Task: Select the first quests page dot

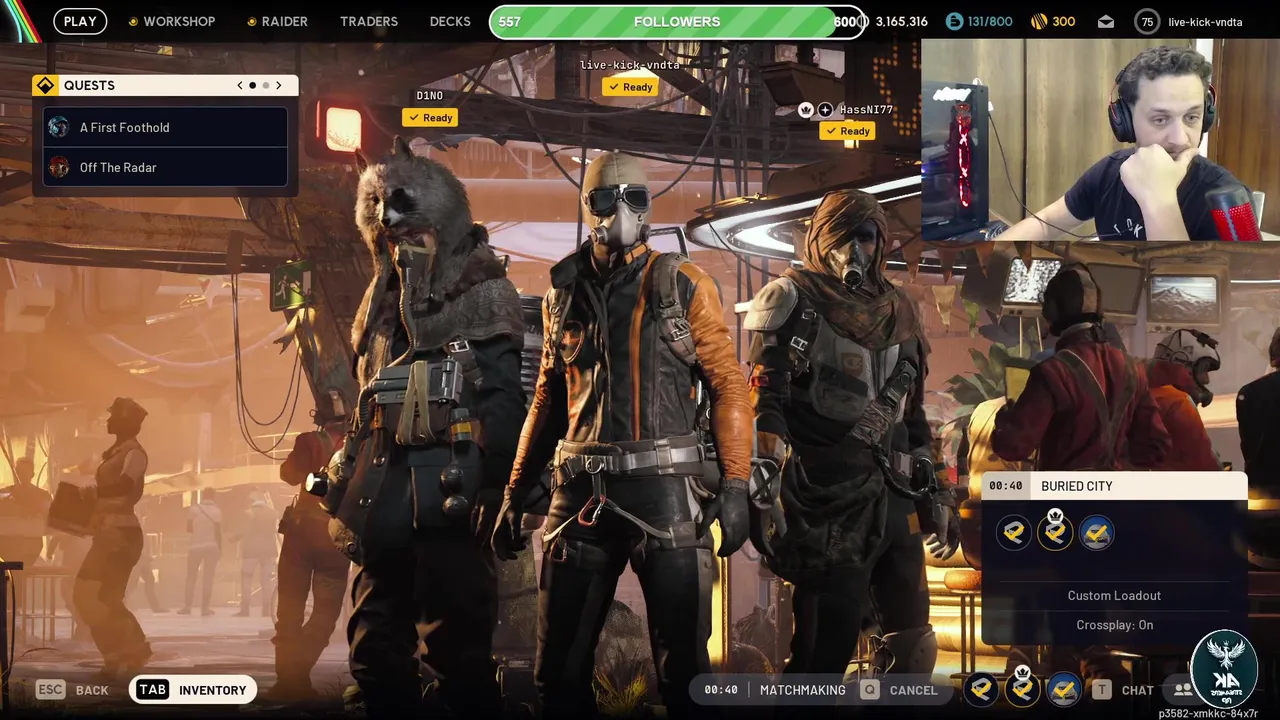Action: [x=252, y=85]
